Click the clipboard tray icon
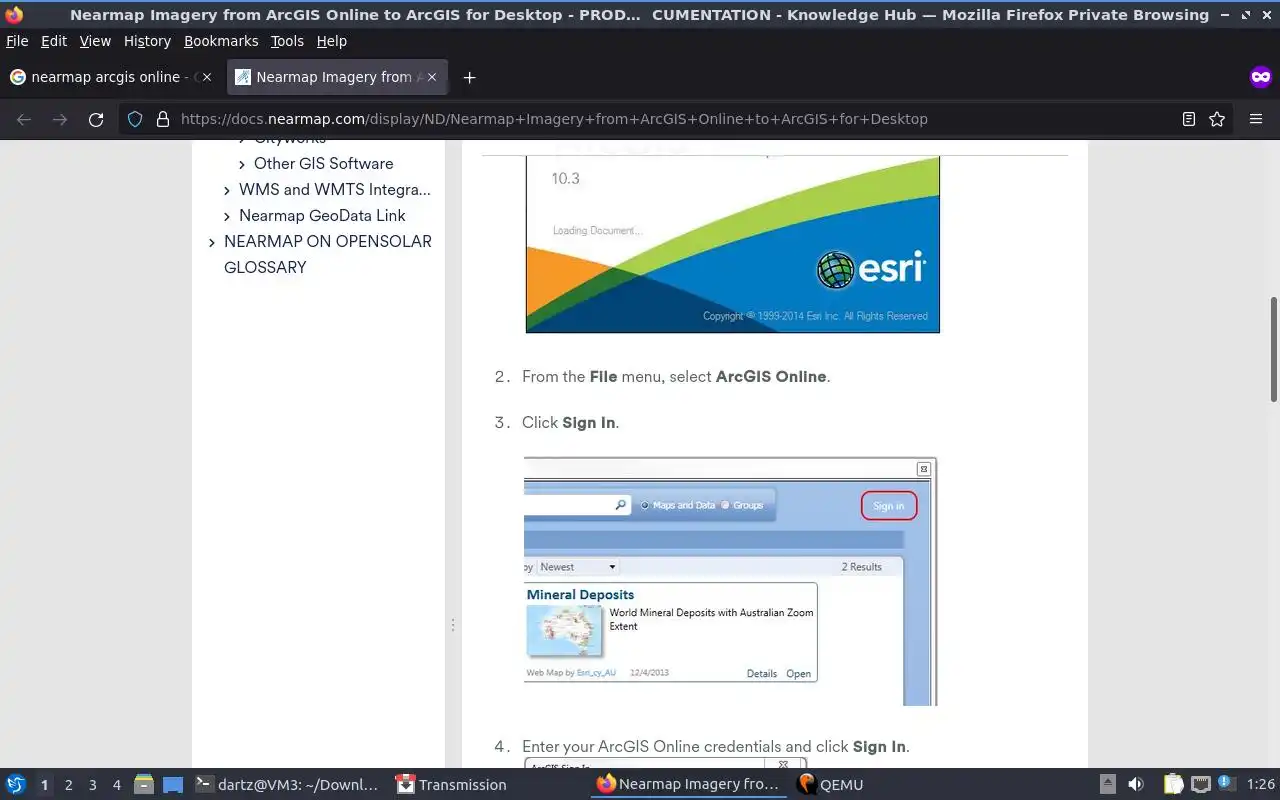This screenshot has width=1280, height=800. coord(1173,785)
